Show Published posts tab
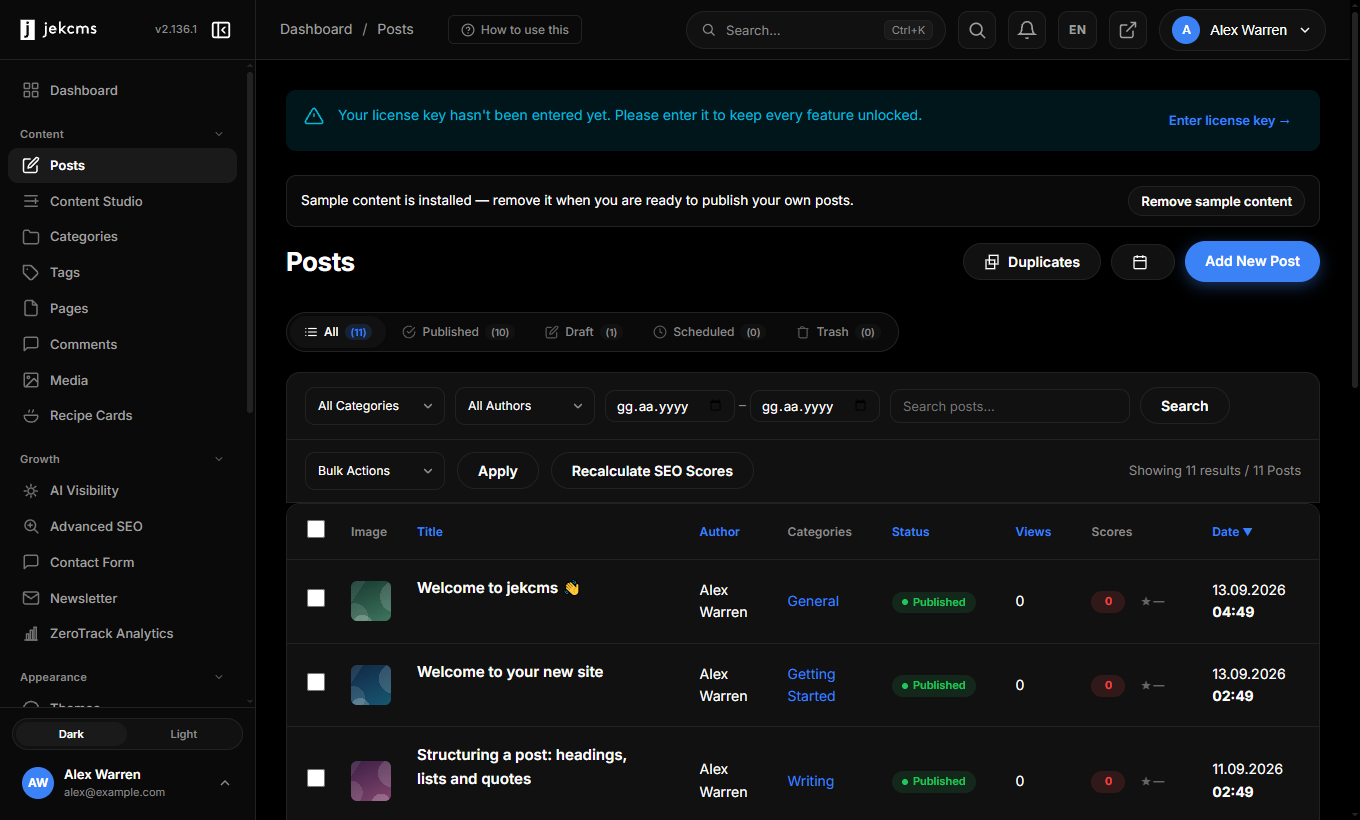This screenshot has height=820, width=1360. click(457, 332)
